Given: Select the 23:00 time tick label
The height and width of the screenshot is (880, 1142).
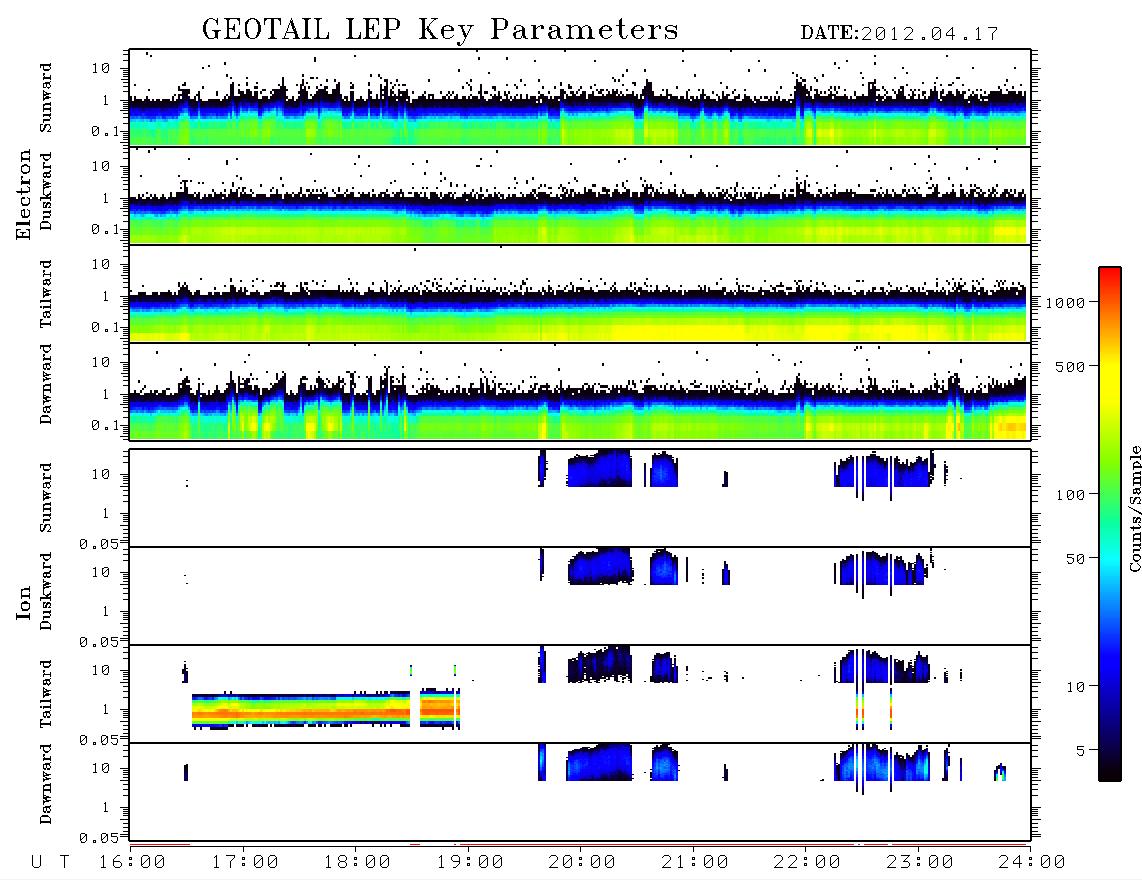Looking at the screenshot, I should pos(920,862).
